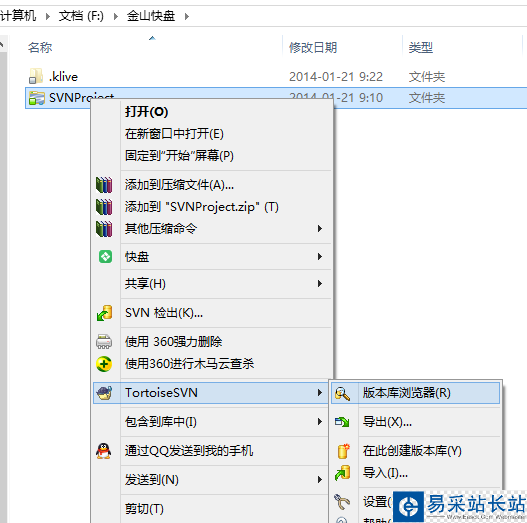Click the SVNProject folder icon

(x=37, y=98)
